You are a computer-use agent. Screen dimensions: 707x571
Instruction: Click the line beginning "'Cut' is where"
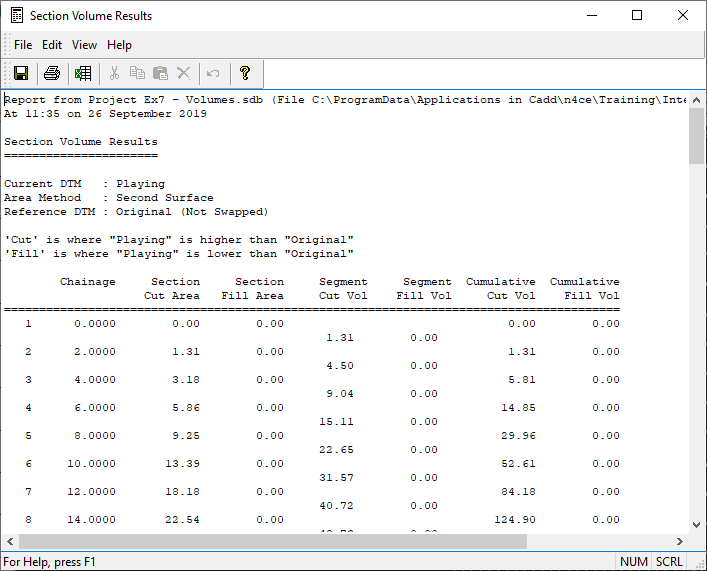click(179, 239)
